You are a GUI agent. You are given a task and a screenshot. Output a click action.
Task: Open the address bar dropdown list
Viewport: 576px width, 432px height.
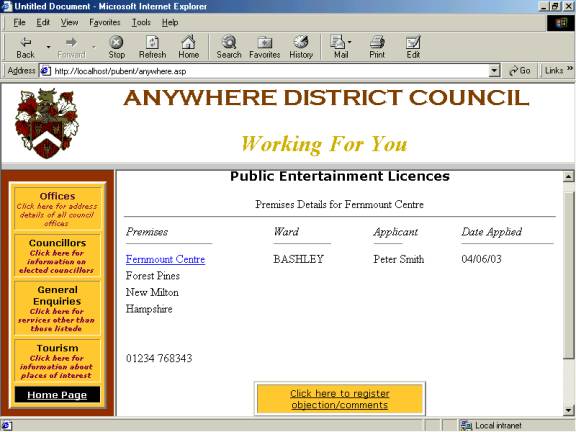coord(495,71)
